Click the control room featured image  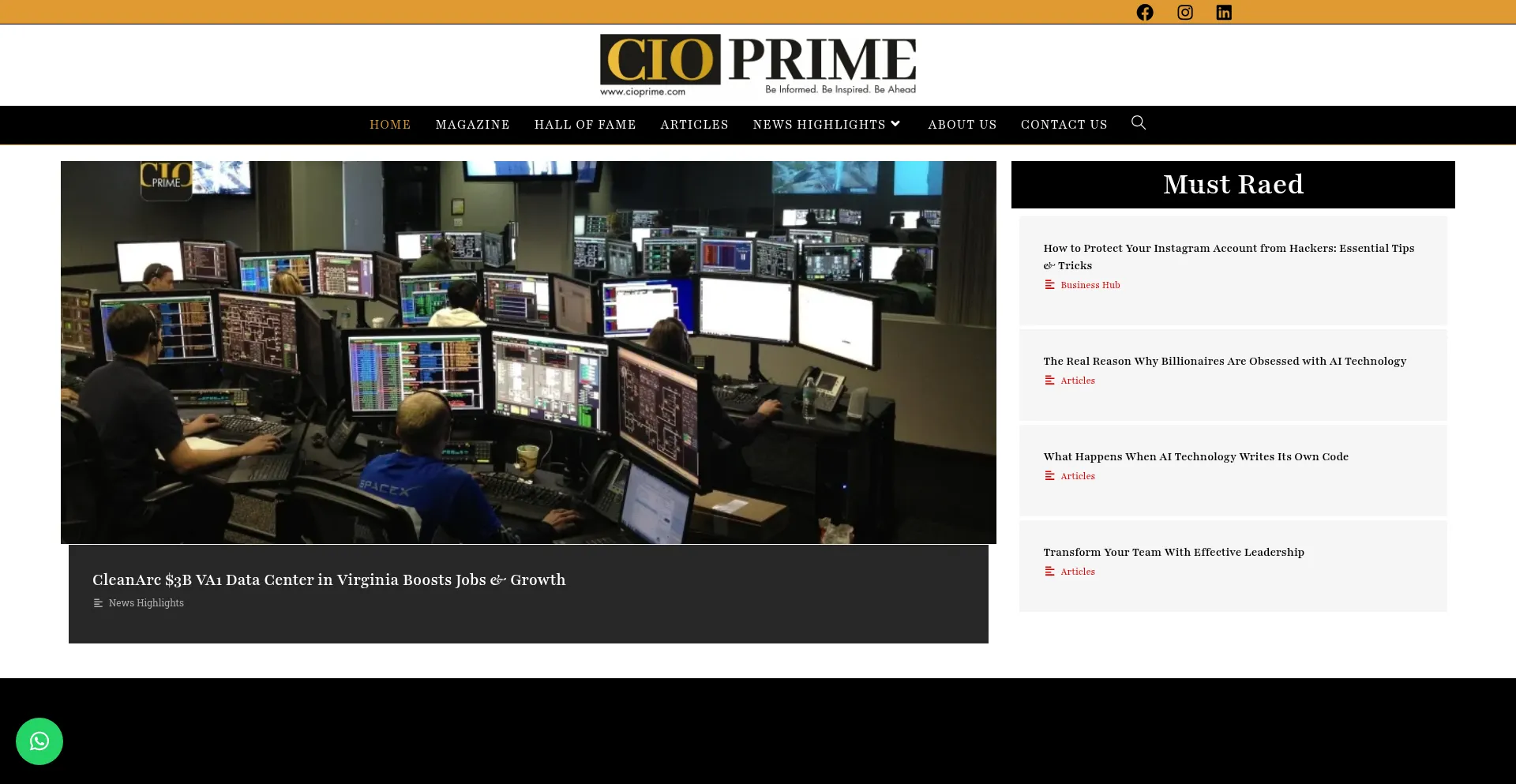coord(528,352)
